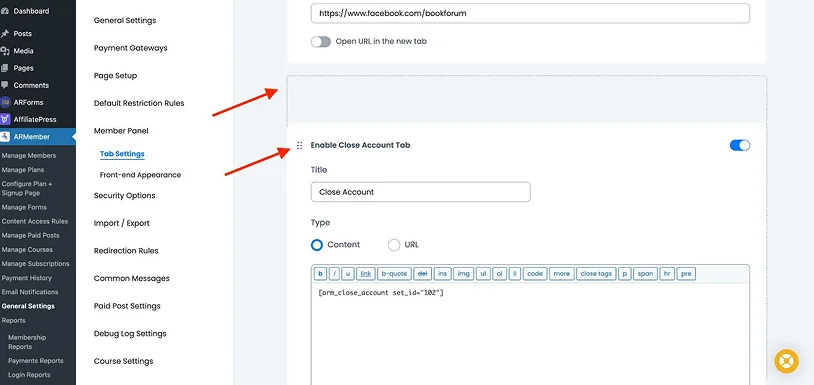Click the Facebook URL input field
Viewport: 814px width, 385px height.
point(530,13)
